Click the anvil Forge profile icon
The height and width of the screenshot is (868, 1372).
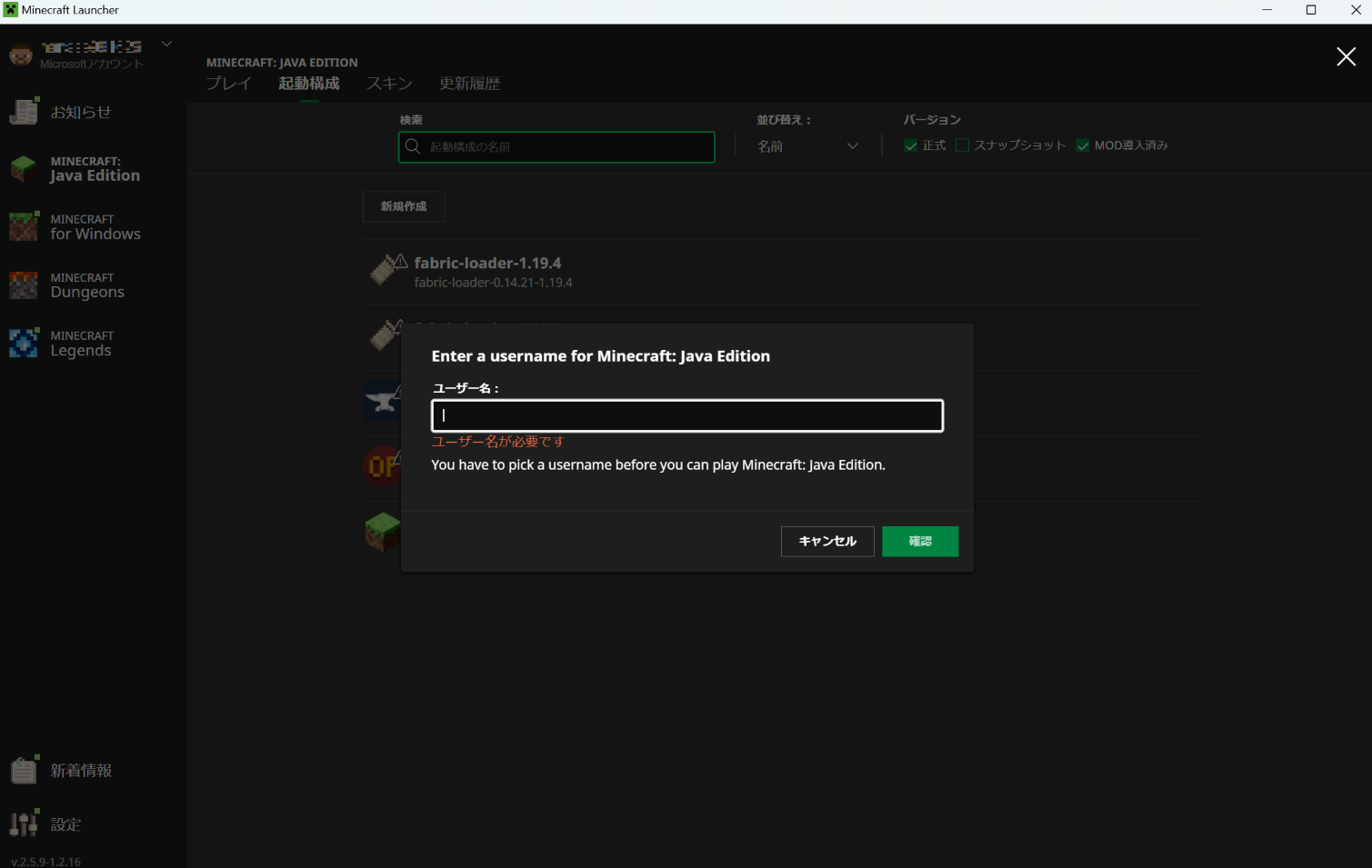[x=383, y=401]
